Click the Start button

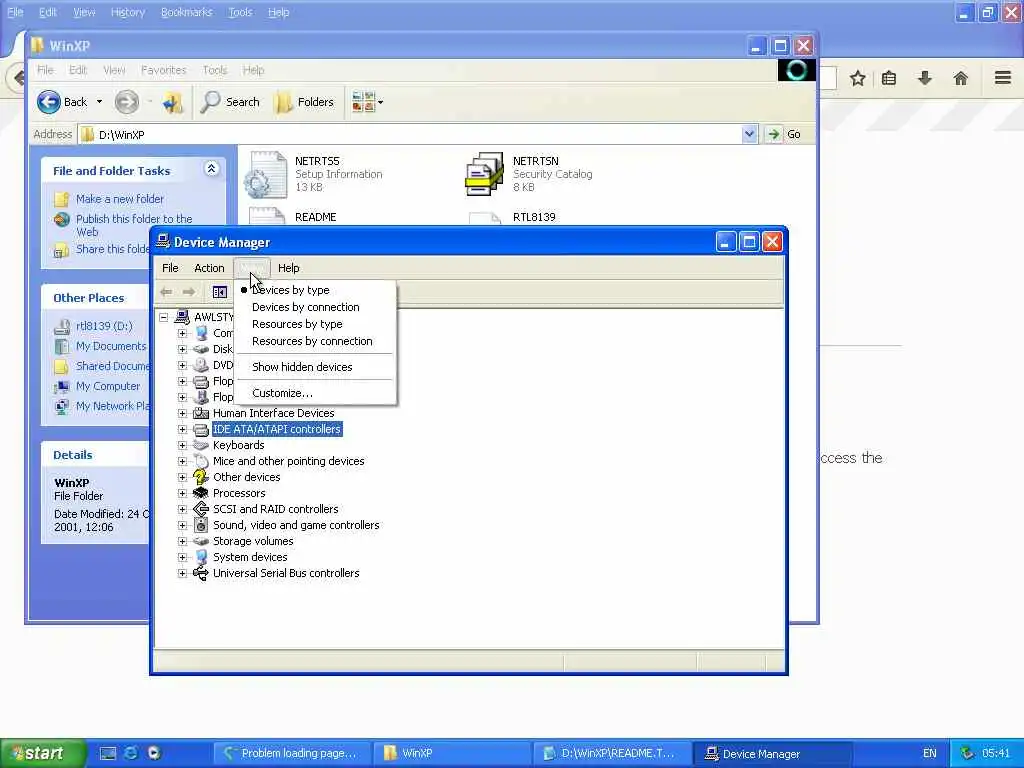click(x=43, y=753)
